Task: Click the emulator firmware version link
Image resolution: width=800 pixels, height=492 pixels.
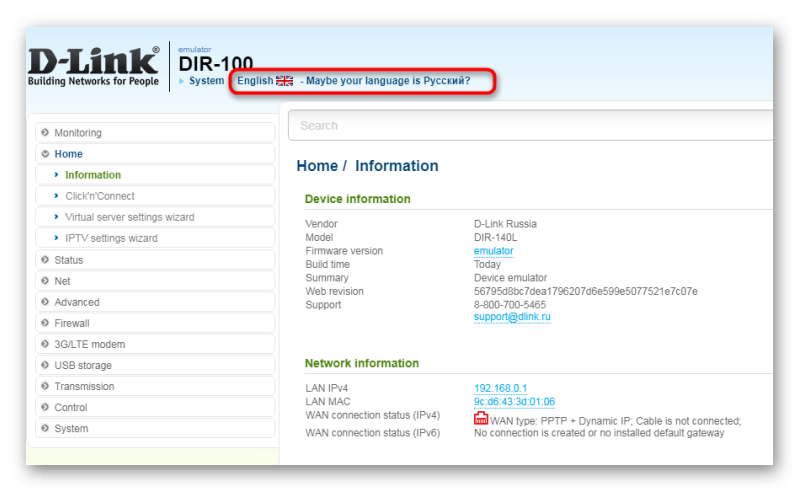Action: coord(493,251)
